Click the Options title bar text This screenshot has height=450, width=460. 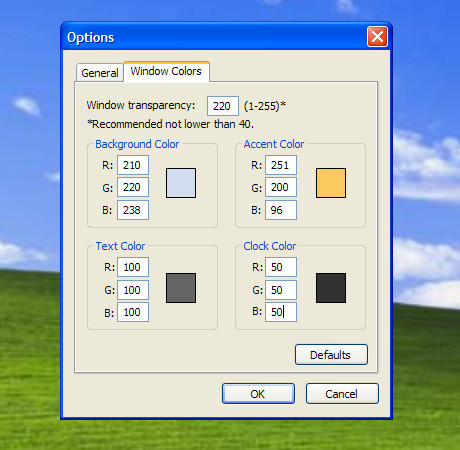(x=91, y=37)
